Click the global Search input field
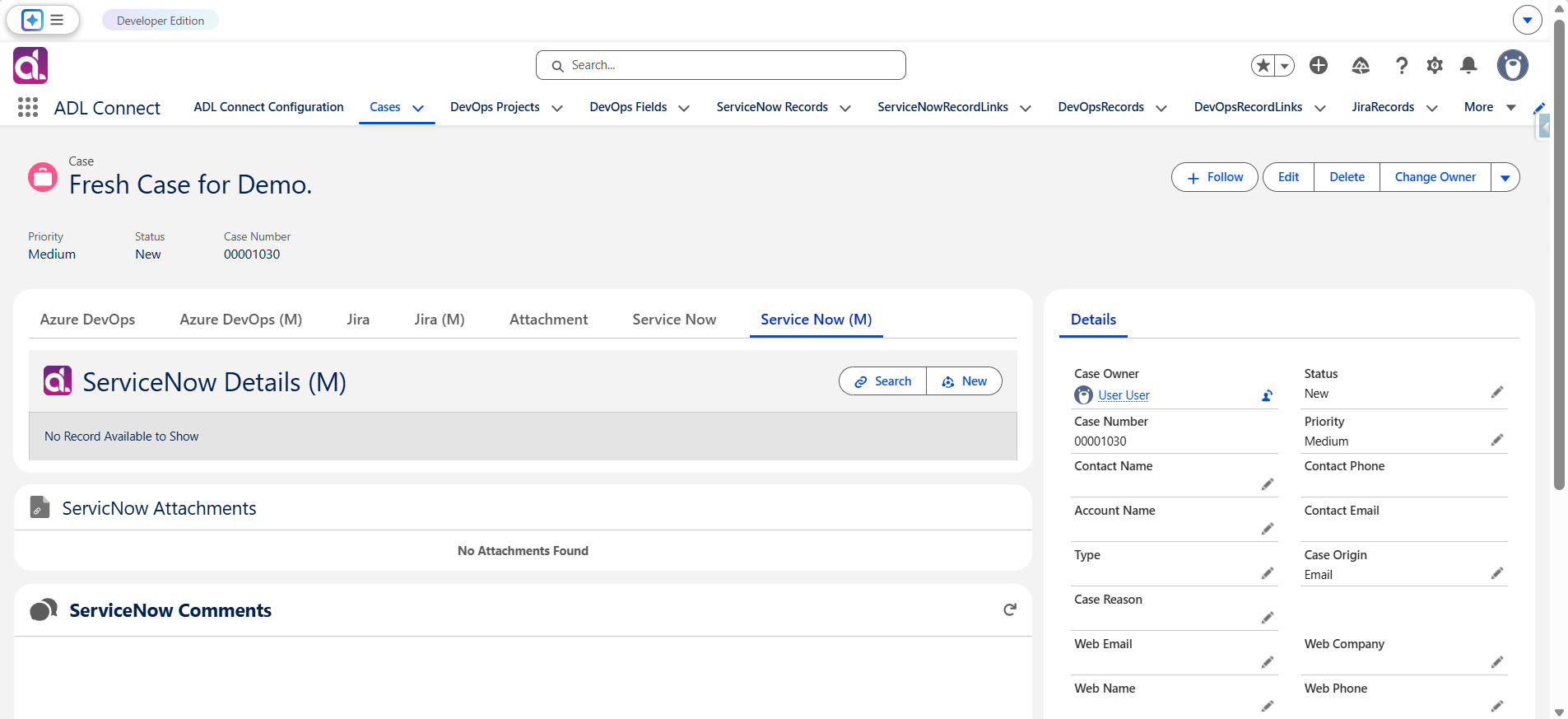The image size is (1568, 719). (x=721, y=65)
